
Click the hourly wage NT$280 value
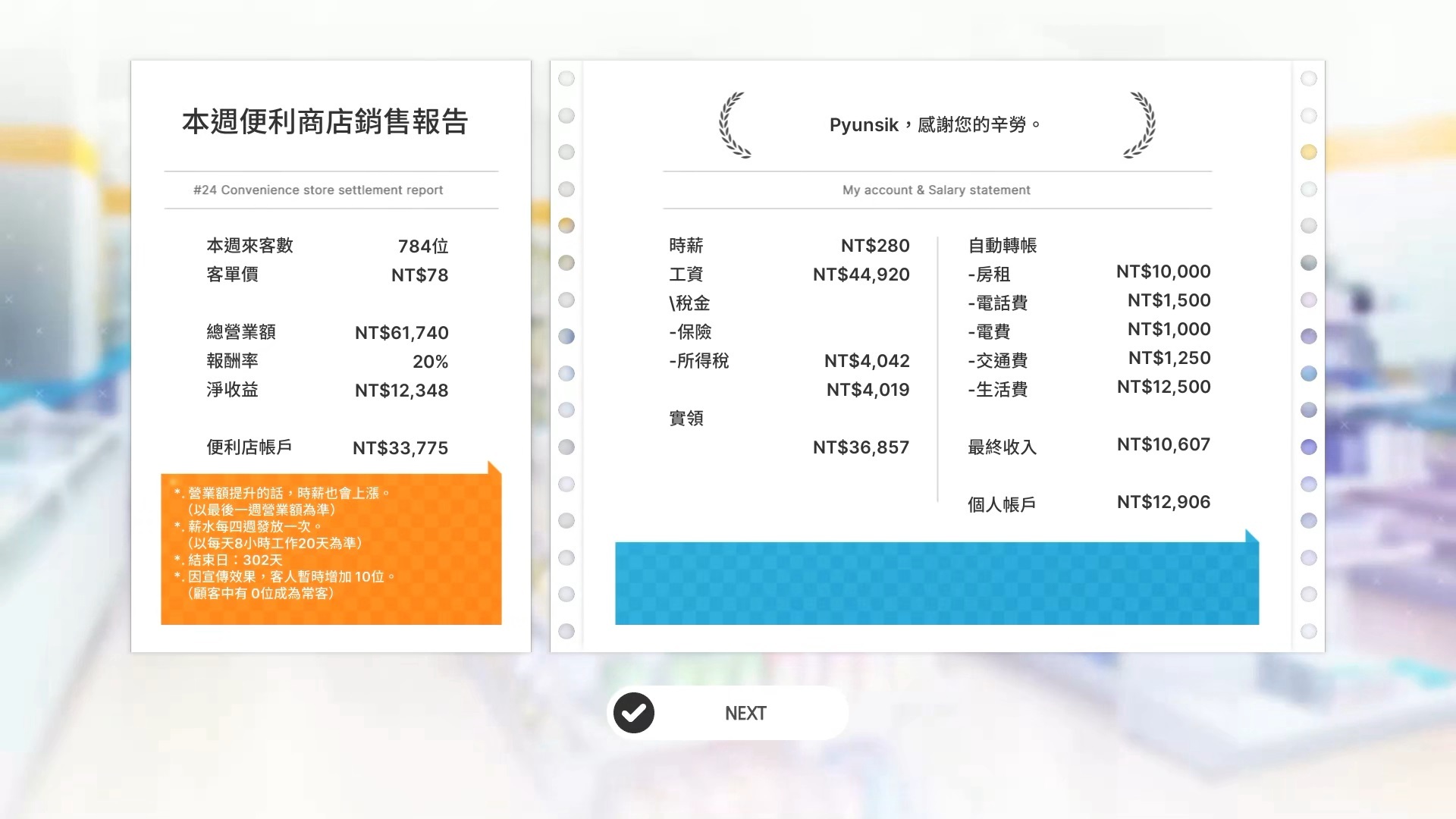point(874,246)
